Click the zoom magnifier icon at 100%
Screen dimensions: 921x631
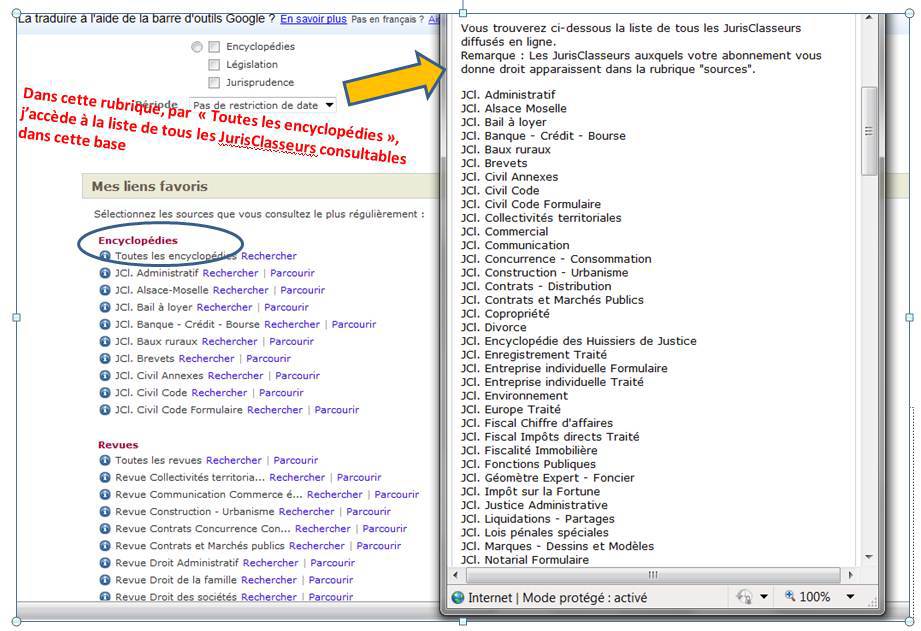click(x=789, y=597)
